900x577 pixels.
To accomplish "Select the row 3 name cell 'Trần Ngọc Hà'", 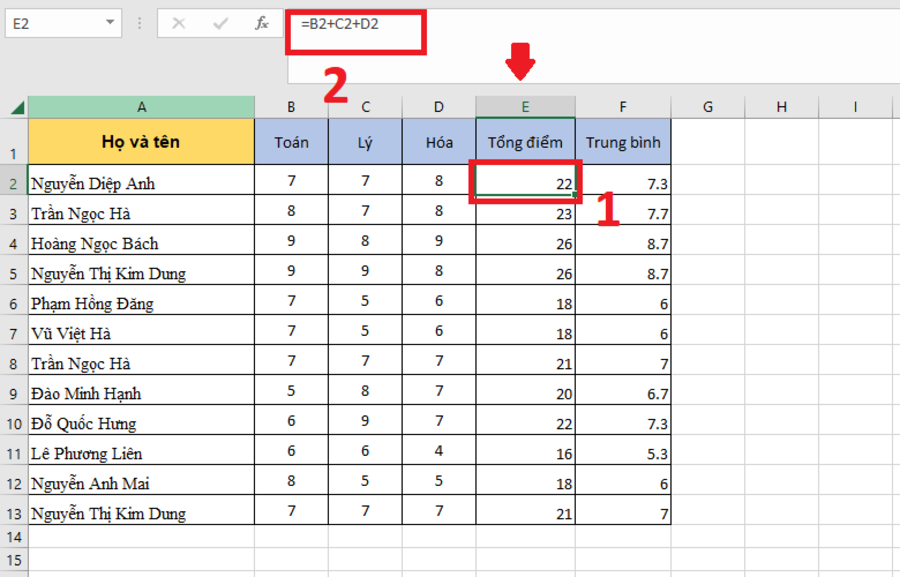I will click(141, 210).
